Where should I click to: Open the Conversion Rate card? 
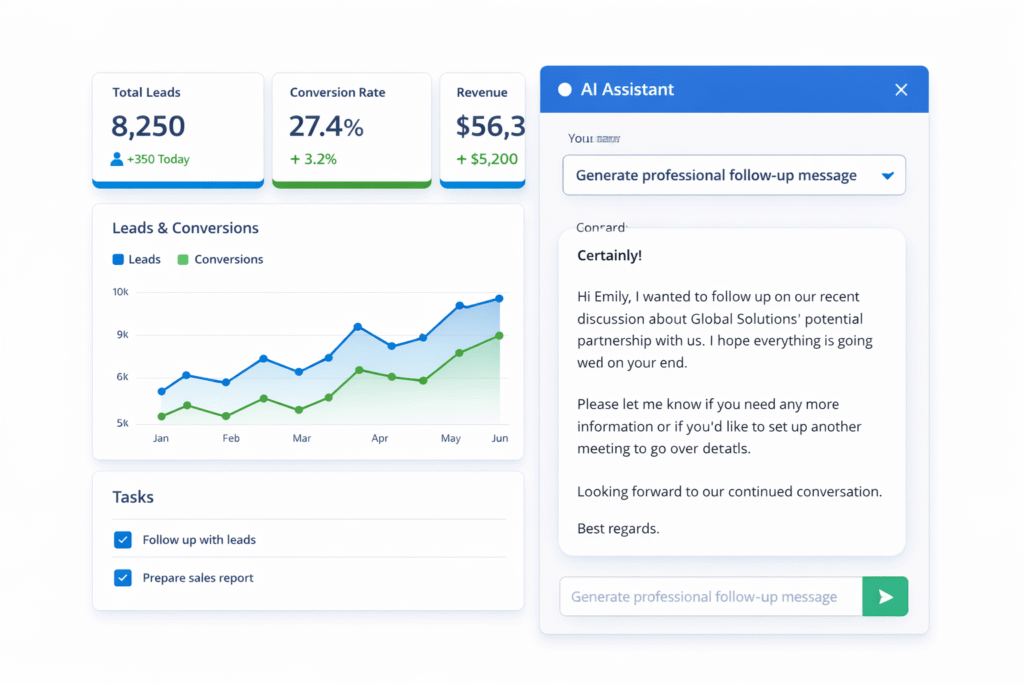click(351, 128)
